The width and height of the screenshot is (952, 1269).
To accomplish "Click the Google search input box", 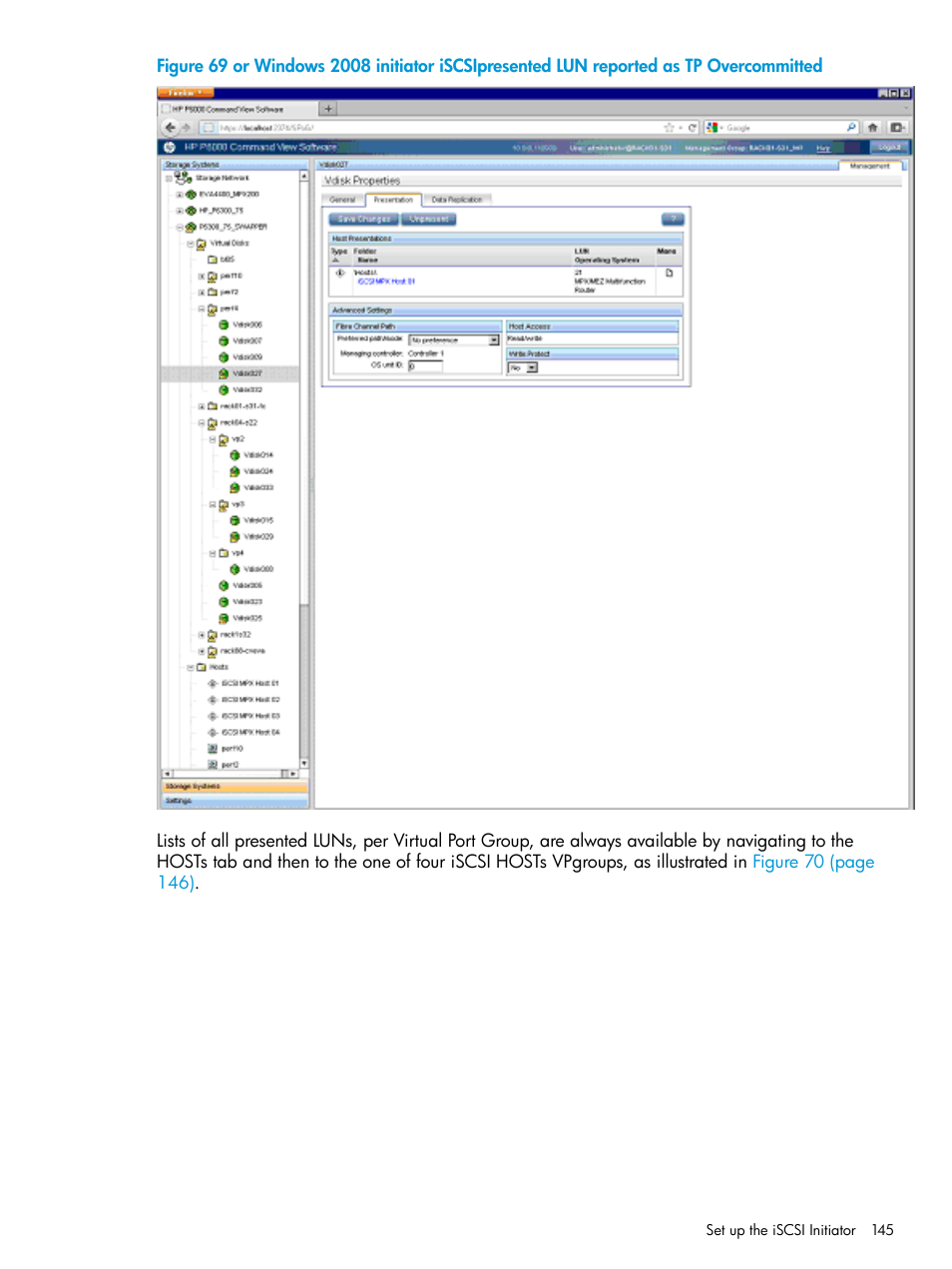I will 783,128.
